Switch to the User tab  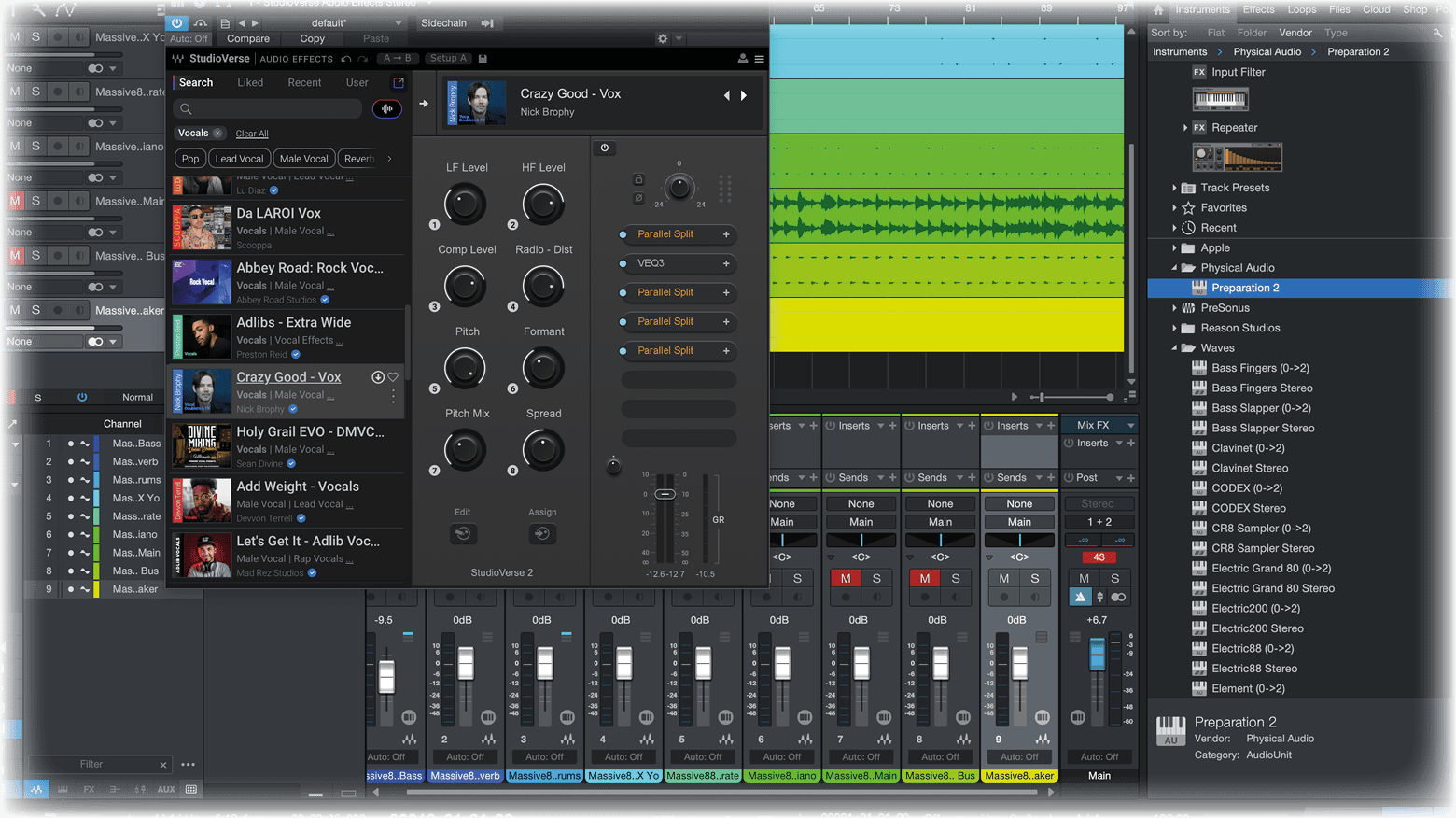[x=357, y=82]
